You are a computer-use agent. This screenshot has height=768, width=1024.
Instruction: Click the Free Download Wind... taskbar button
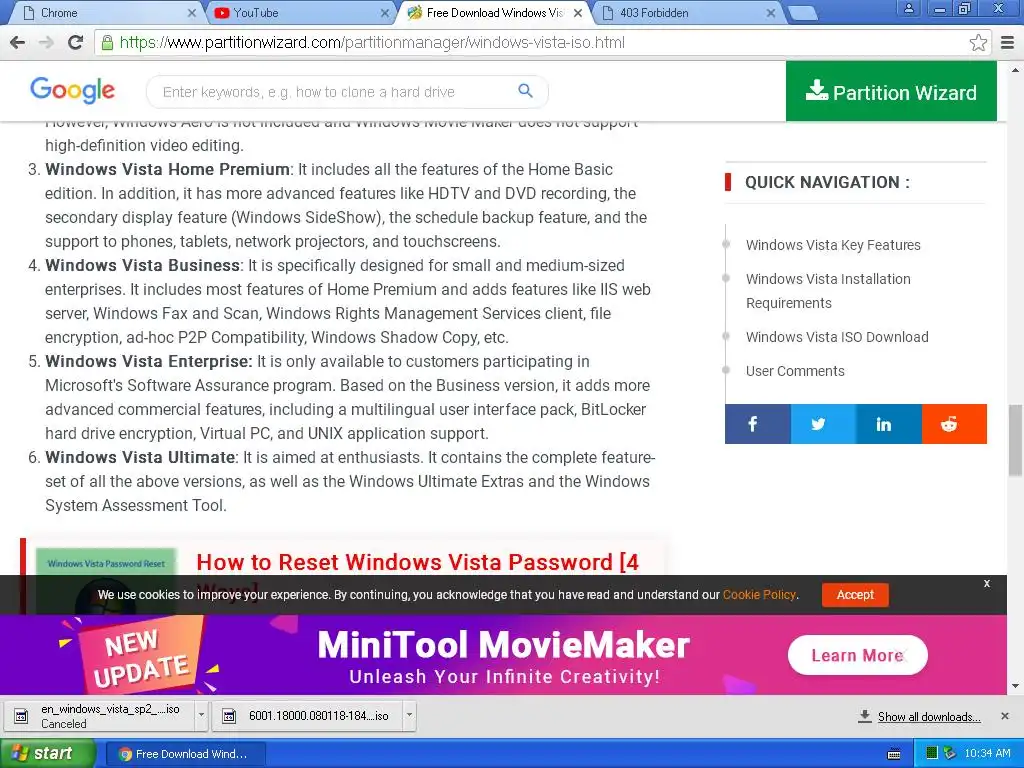[185, 754]
